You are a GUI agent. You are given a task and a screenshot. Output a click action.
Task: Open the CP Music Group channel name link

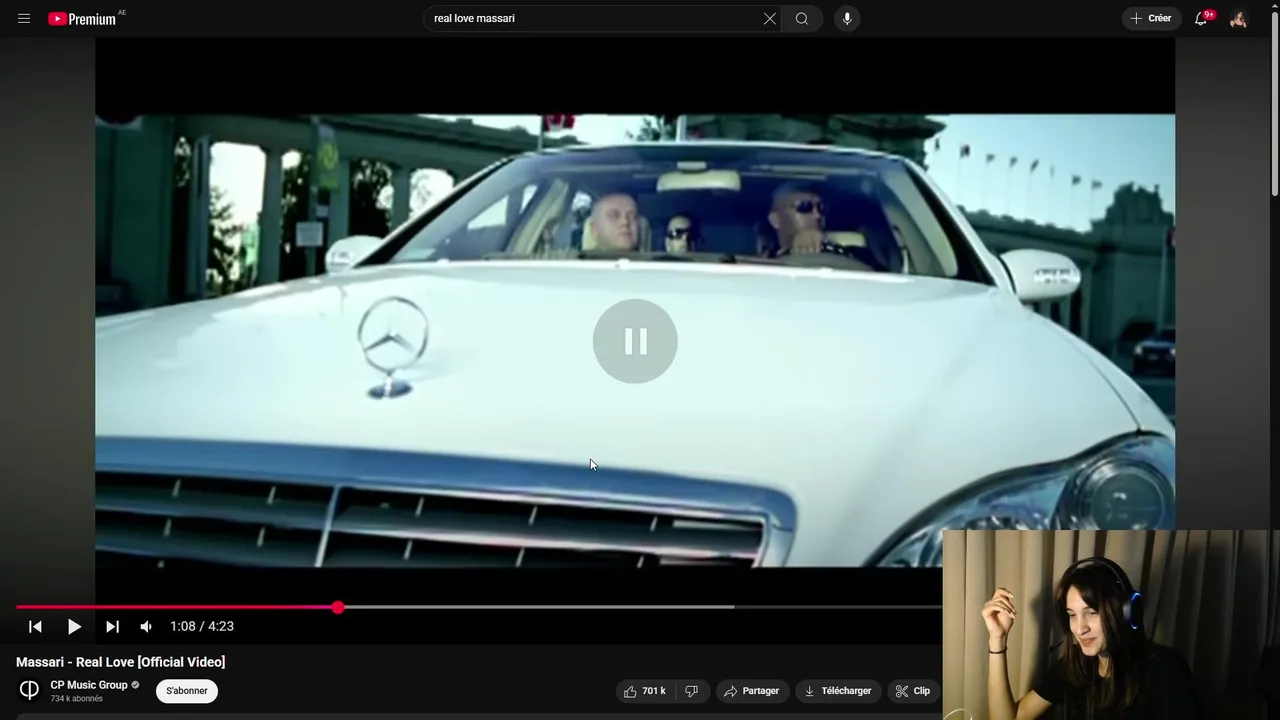(x=89, y=685)
